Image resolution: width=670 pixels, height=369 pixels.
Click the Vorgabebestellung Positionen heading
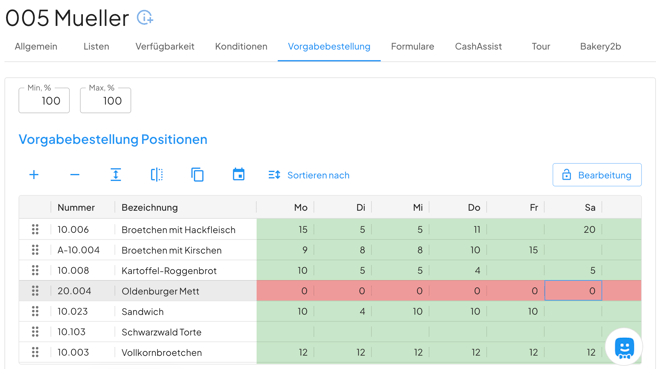(x=113, y=139)
